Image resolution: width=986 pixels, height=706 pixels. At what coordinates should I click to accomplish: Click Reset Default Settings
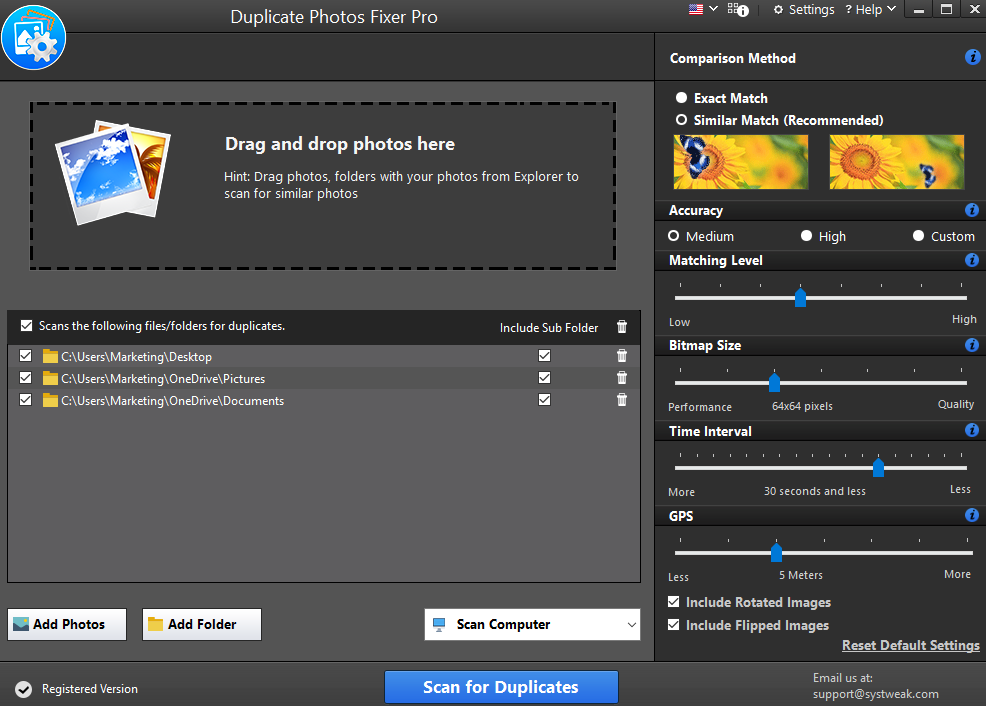pyautogui.click(x=910, y=645)
